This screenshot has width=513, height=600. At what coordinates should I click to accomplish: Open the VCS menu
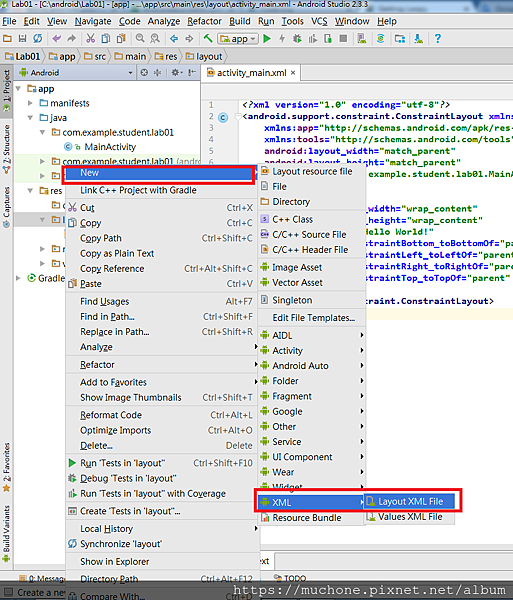tap(319, 21)
